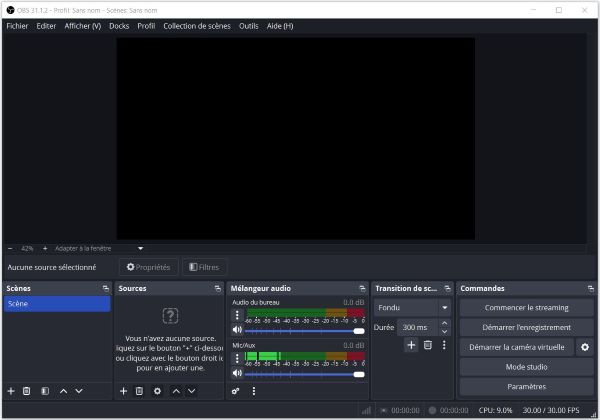Zoom out preview with minus icon
The image size is (600, 420).
[10, 249]
